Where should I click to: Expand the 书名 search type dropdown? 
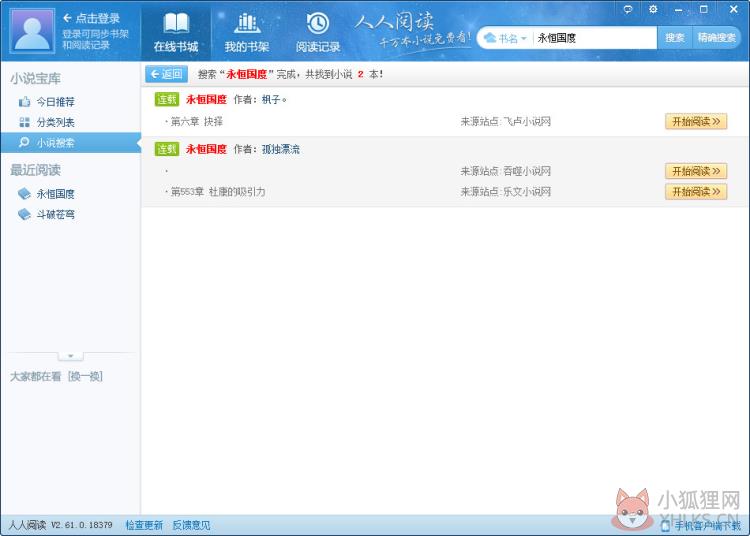click(x=505, y=38)
